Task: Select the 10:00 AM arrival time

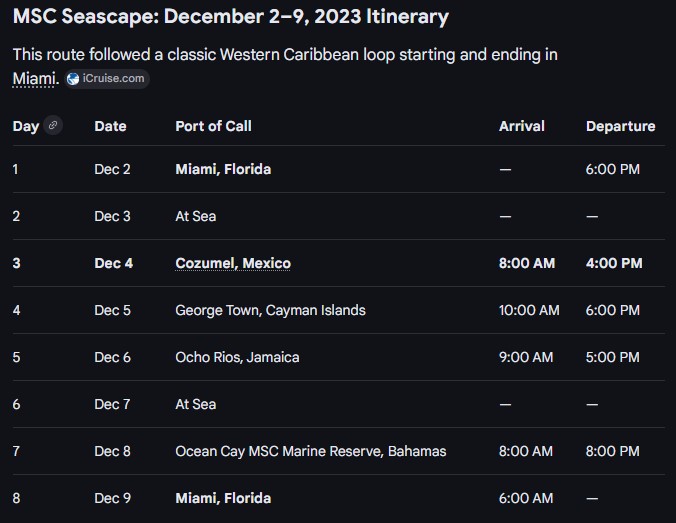Action: (529, 310)
